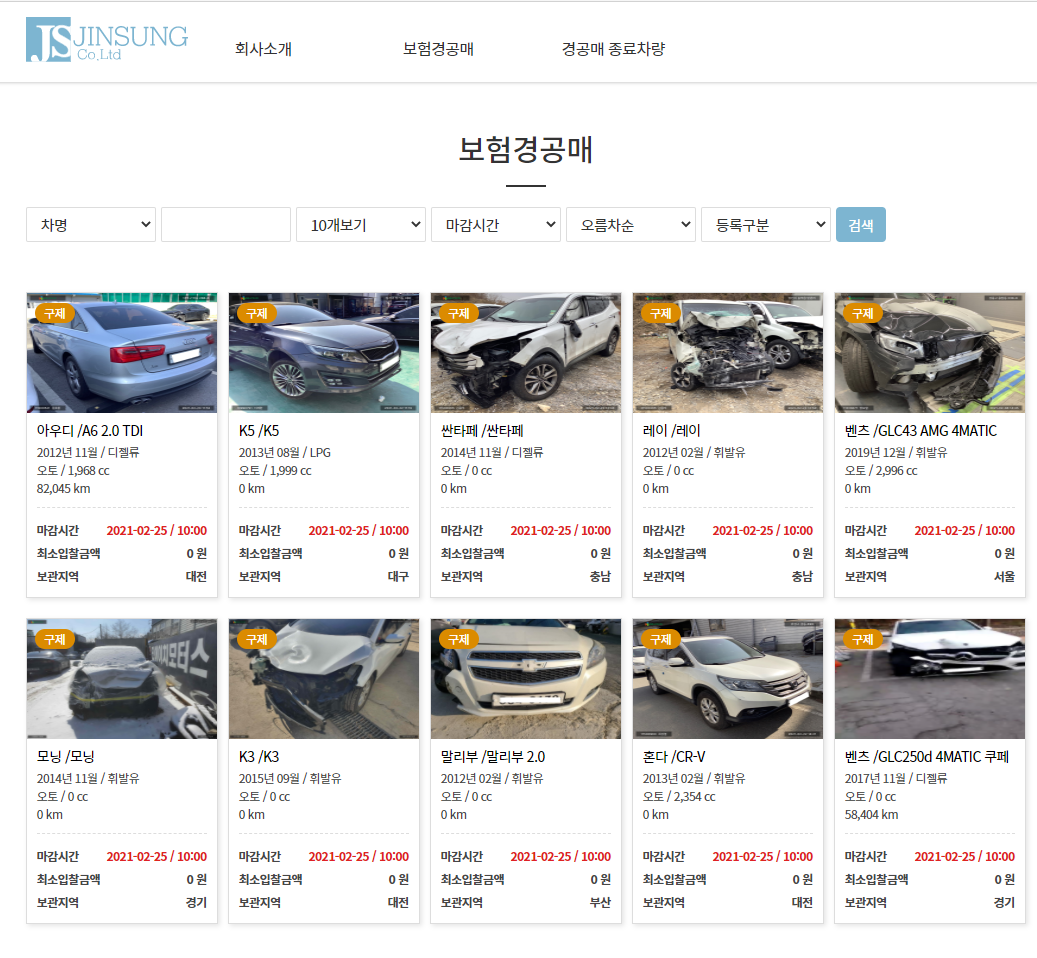Open the 오름차순 sort-order dropdown

point(631,225)
